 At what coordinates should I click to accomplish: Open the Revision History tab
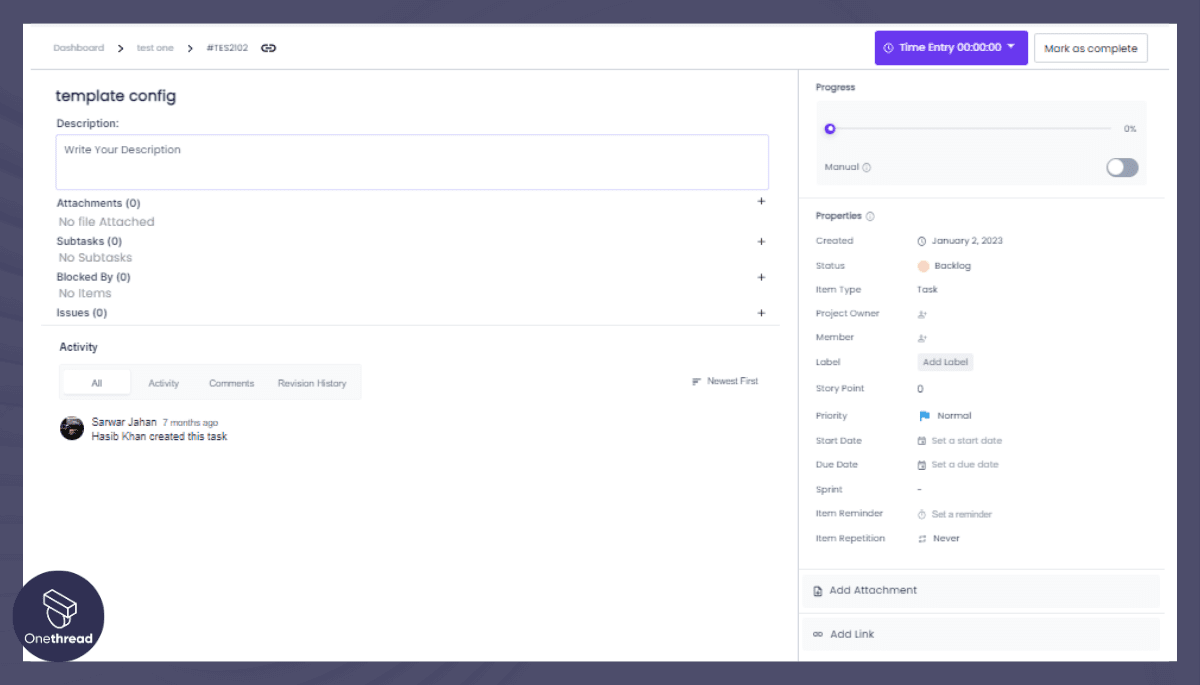click(x=312, y=383)
